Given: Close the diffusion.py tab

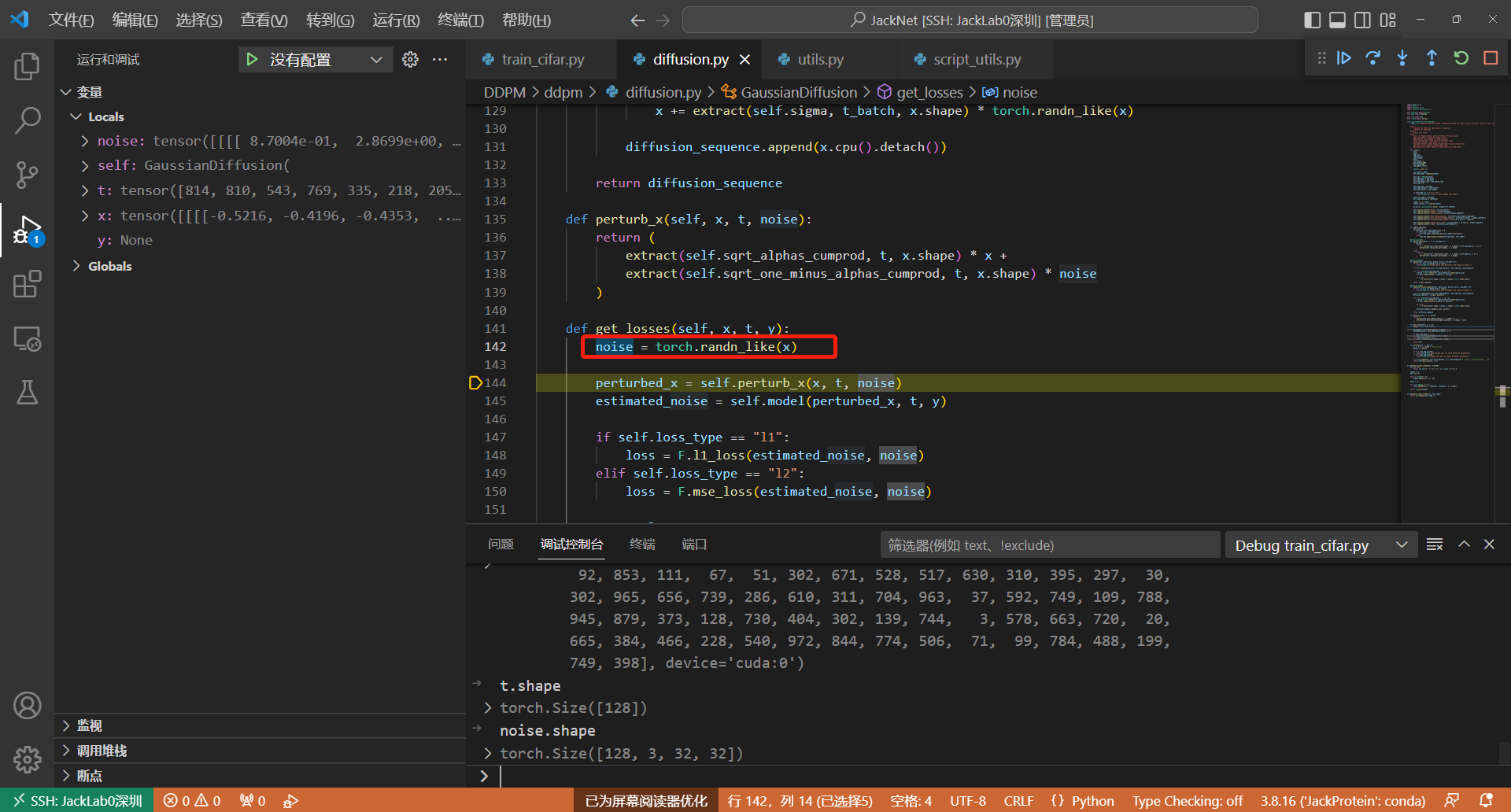Looking at the screenshot, I should pos(744,60).
